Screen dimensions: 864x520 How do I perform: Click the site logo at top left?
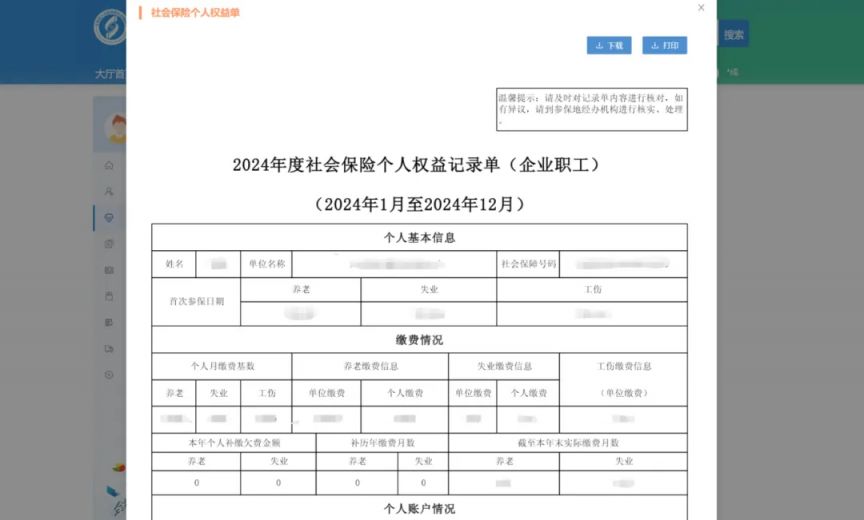click(109, 27)
